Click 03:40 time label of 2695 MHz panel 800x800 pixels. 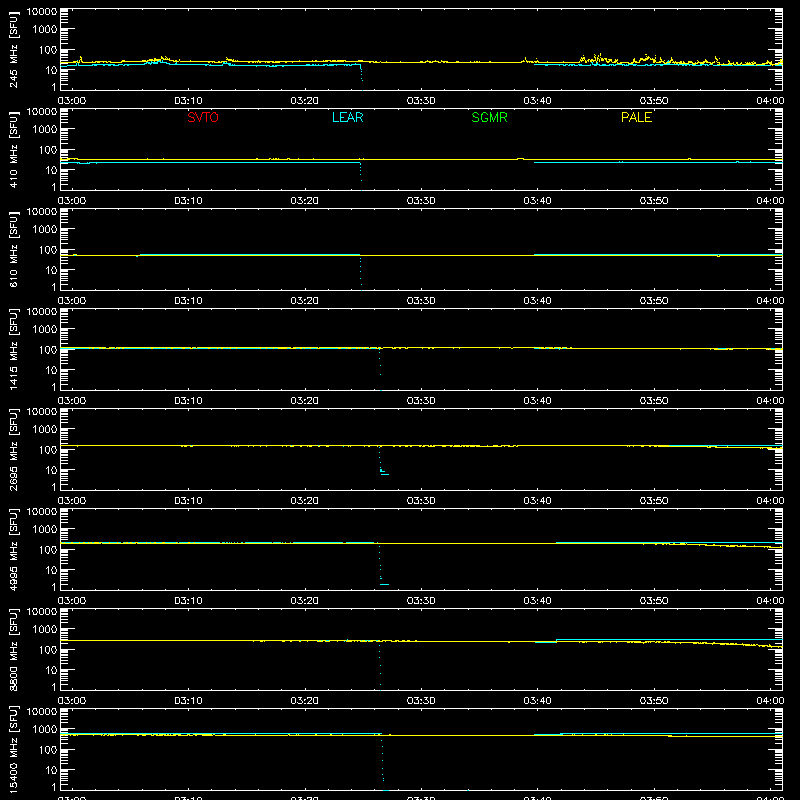tap(537, 501)
